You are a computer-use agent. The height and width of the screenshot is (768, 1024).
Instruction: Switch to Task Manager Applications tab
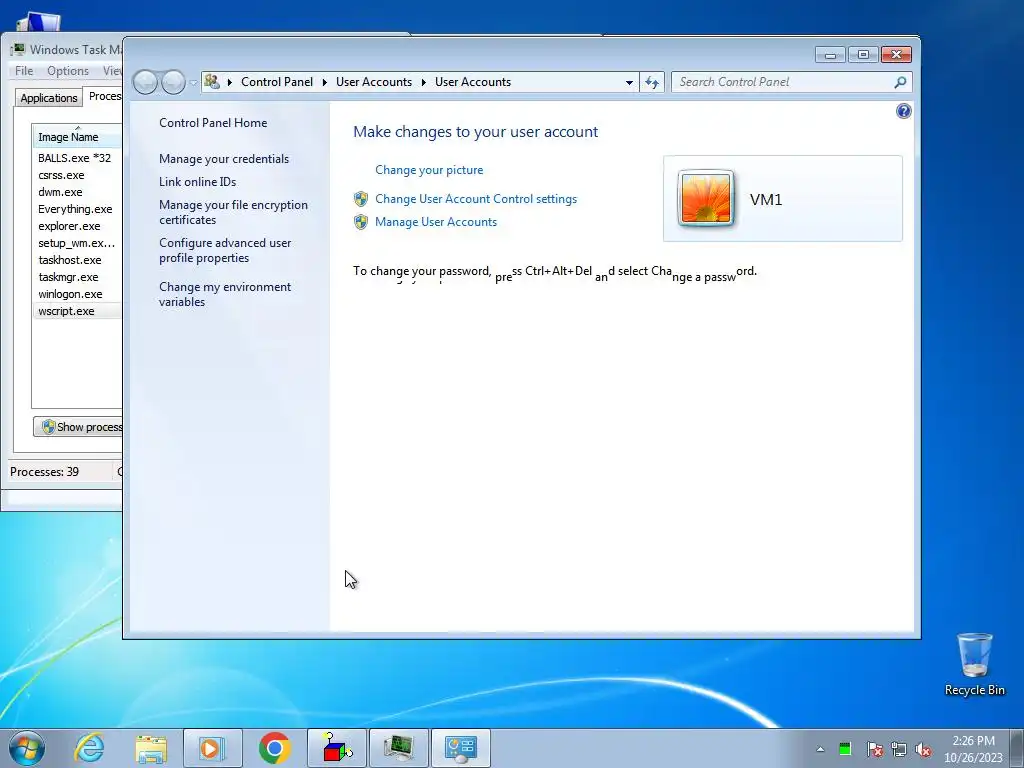coord(48,98)
